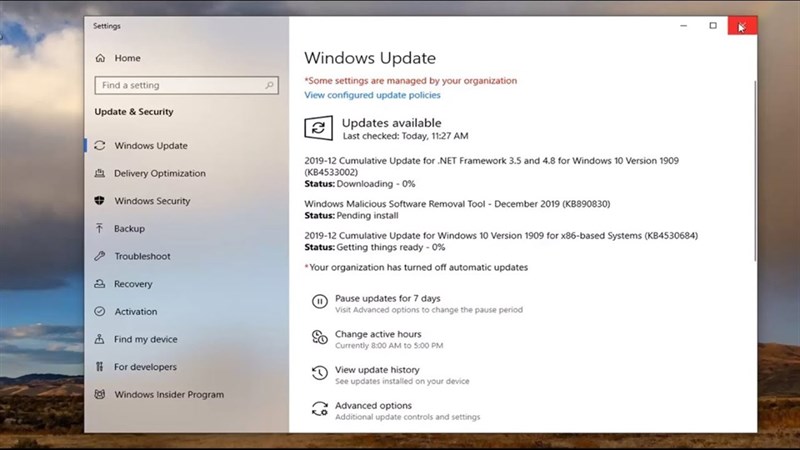Image resolution: width=800 pixels, height=450 pixels.
Task: Open Windows Insider Program page
Action: point(169,394)
